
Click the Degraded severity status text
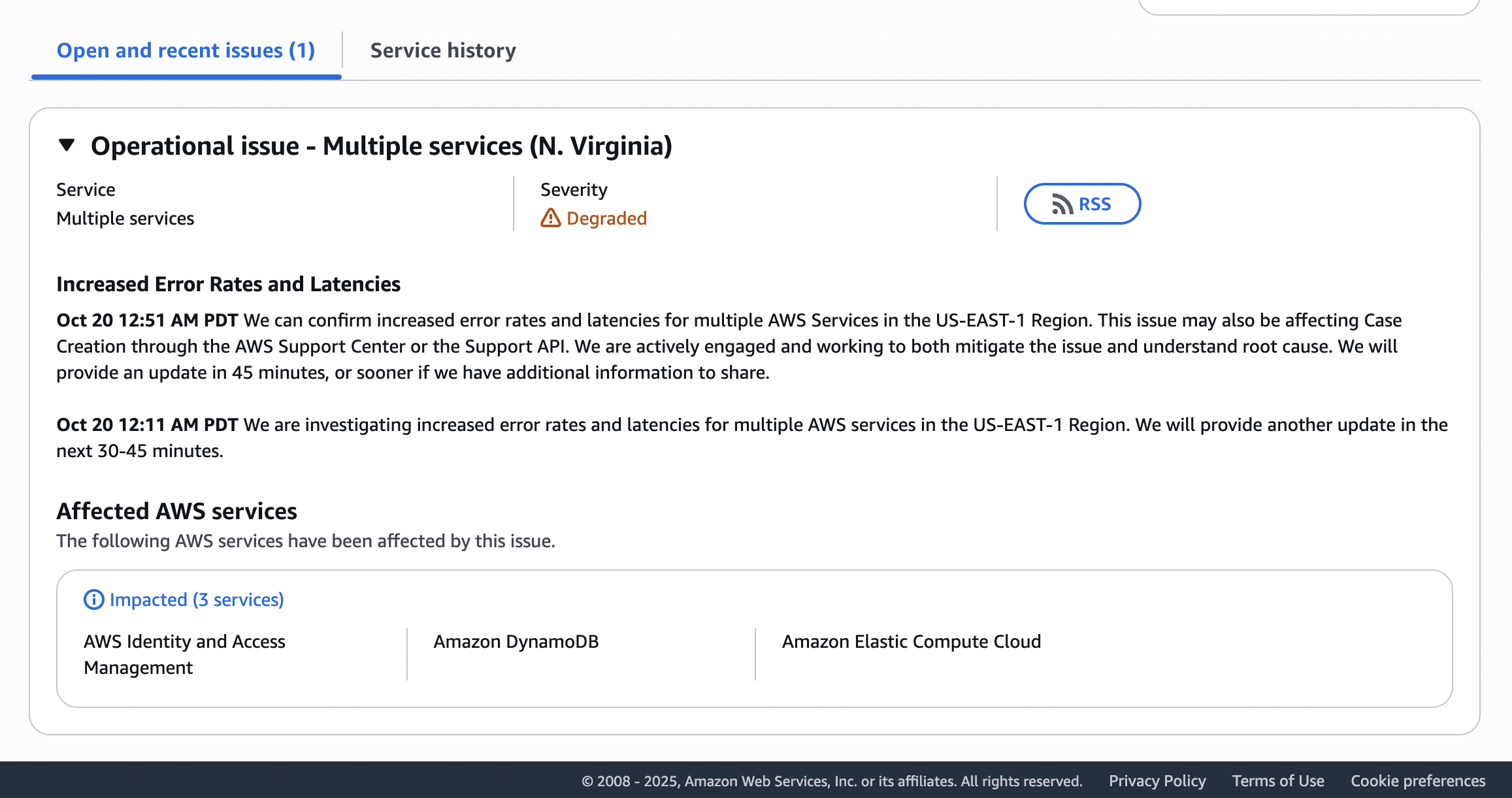606,218
